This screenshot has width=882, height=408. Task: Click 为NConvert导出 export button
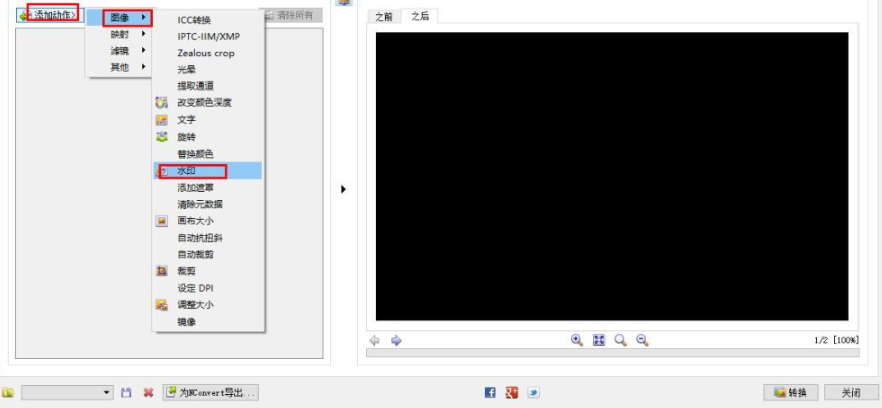tap(211, 392)
